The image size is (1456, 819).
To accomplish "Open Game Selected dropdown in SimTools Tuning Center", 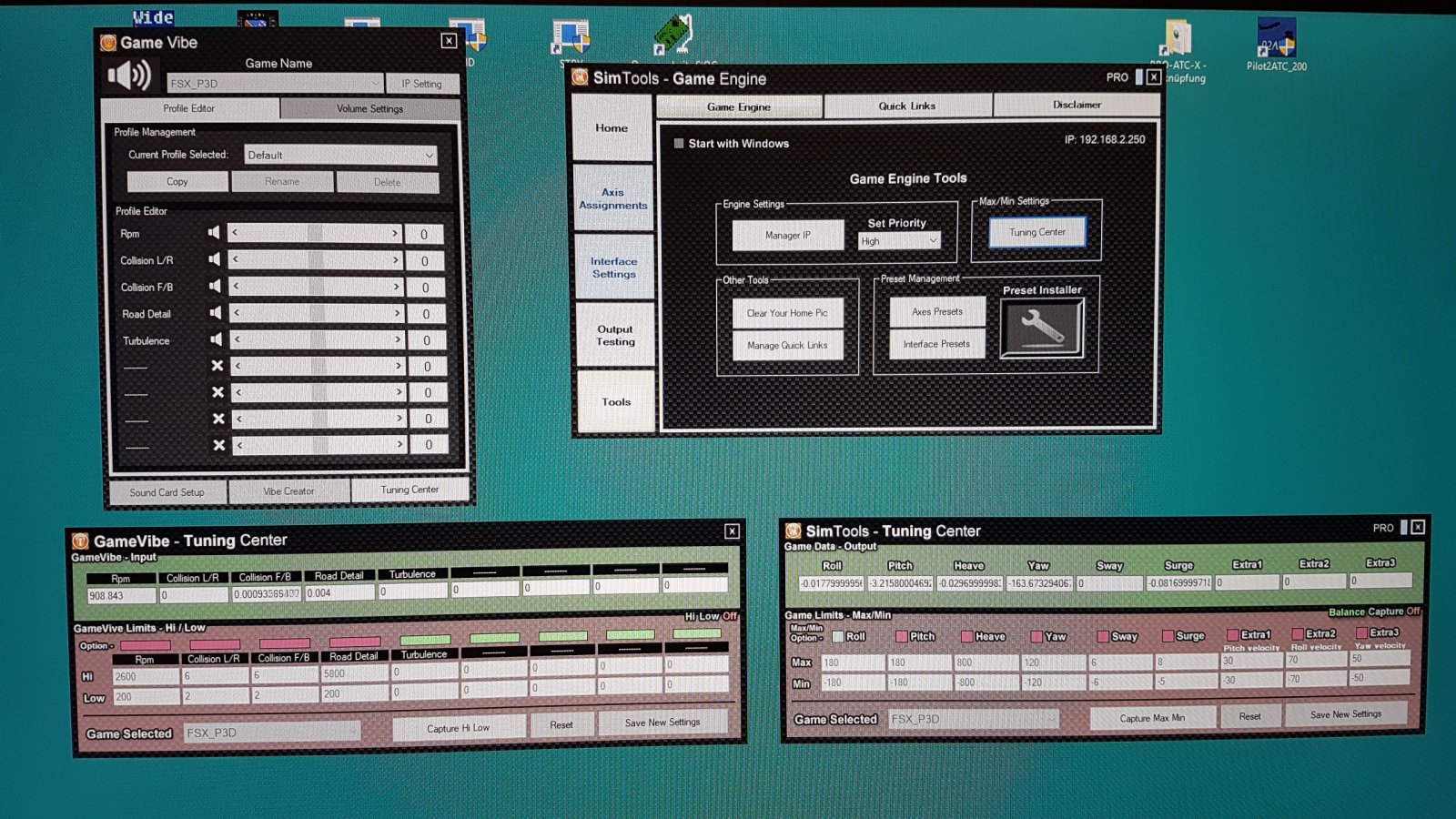I will click(x=973, y=719).
